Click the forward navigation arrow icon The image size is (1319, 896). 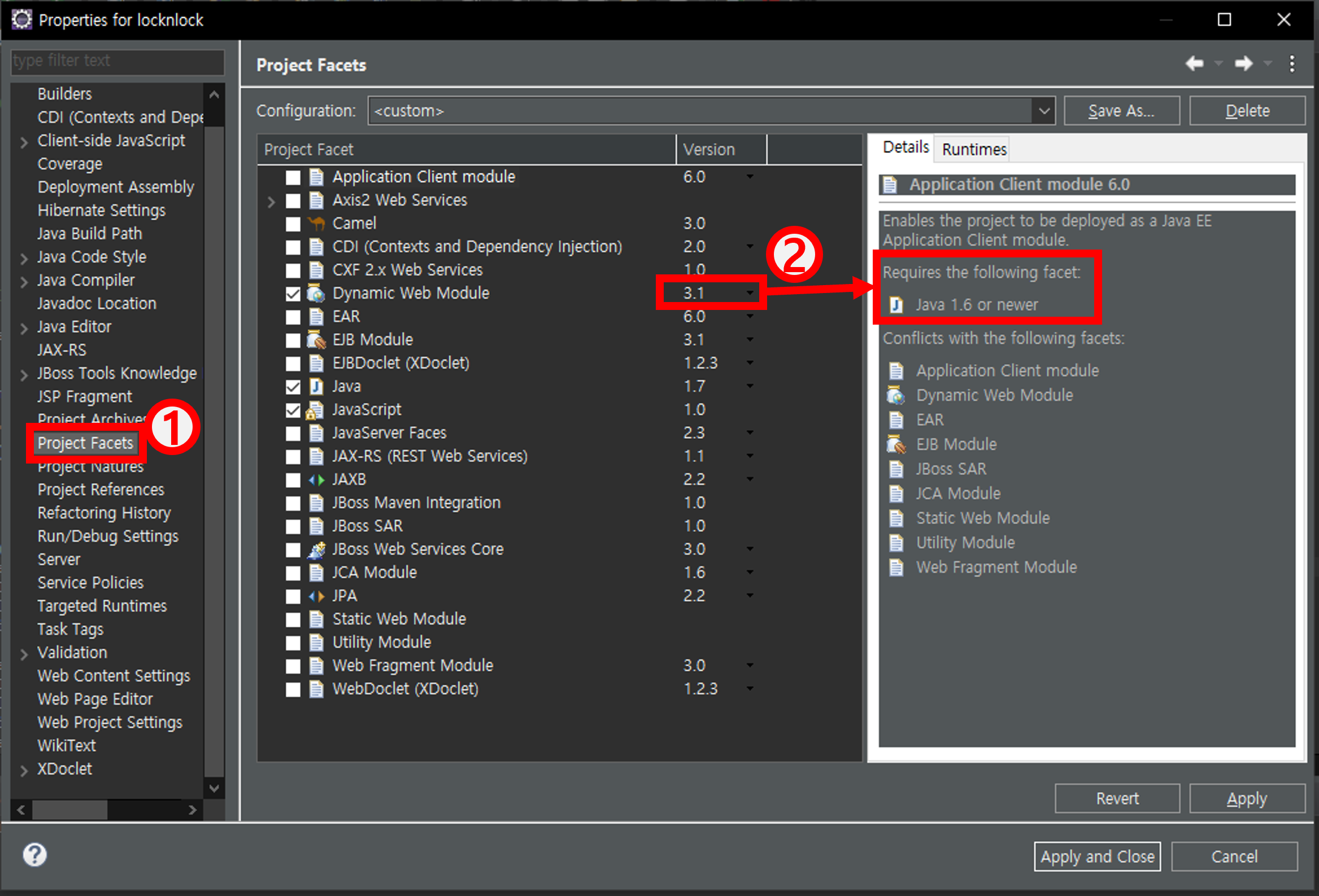click(x=1243, y=63)
